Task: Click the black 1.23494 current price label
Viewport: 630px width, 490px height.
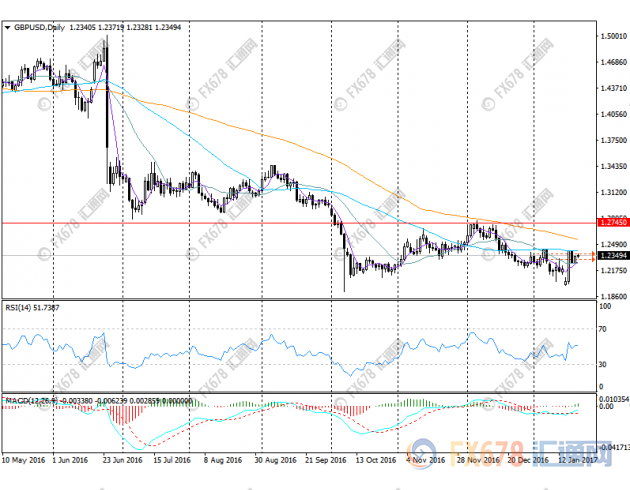Action: pos(610,256)
